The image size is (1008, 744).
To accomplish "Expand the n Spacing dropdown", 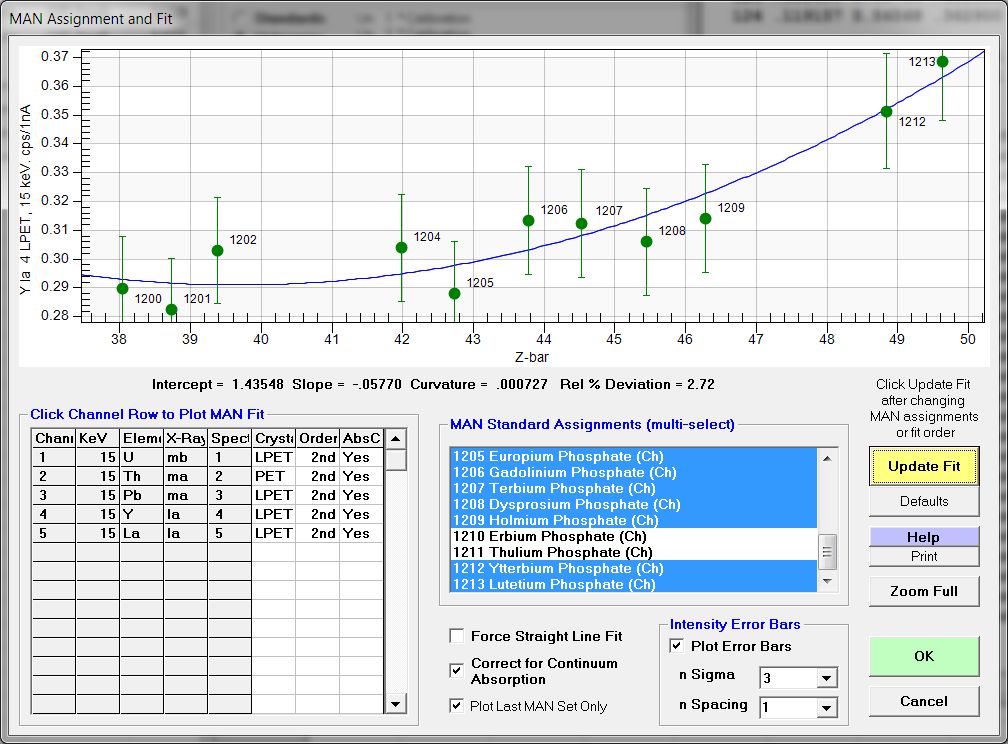I will (x=825, y=708).
